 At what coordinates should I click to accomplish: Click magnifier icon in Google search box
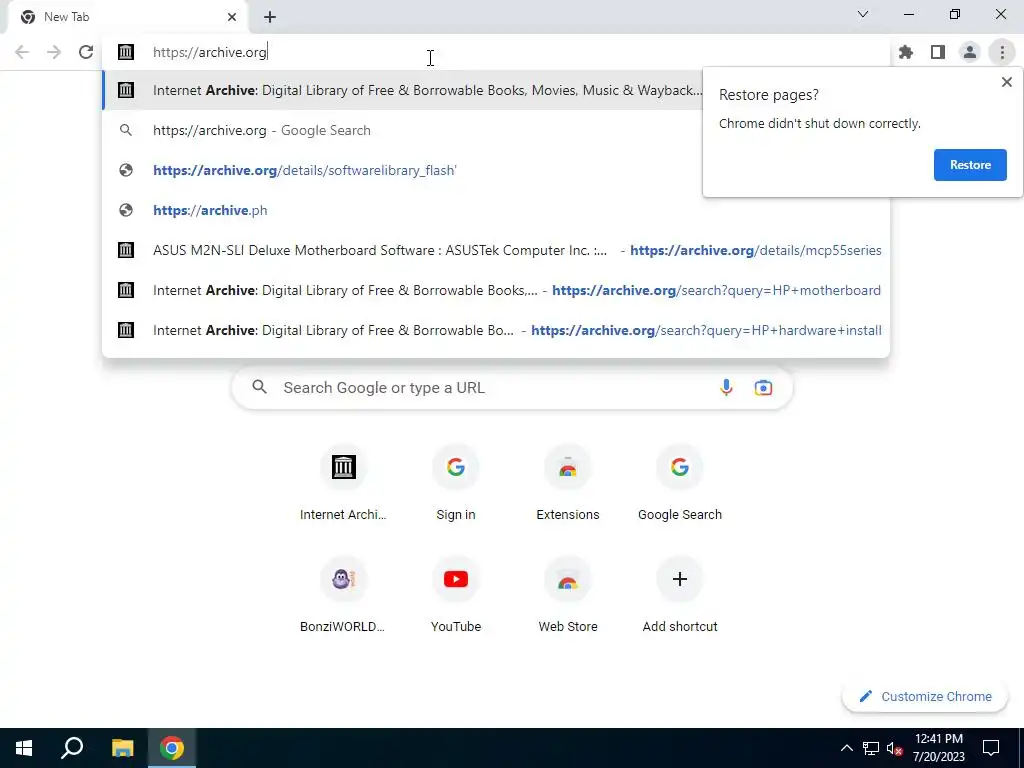[260, 387]
